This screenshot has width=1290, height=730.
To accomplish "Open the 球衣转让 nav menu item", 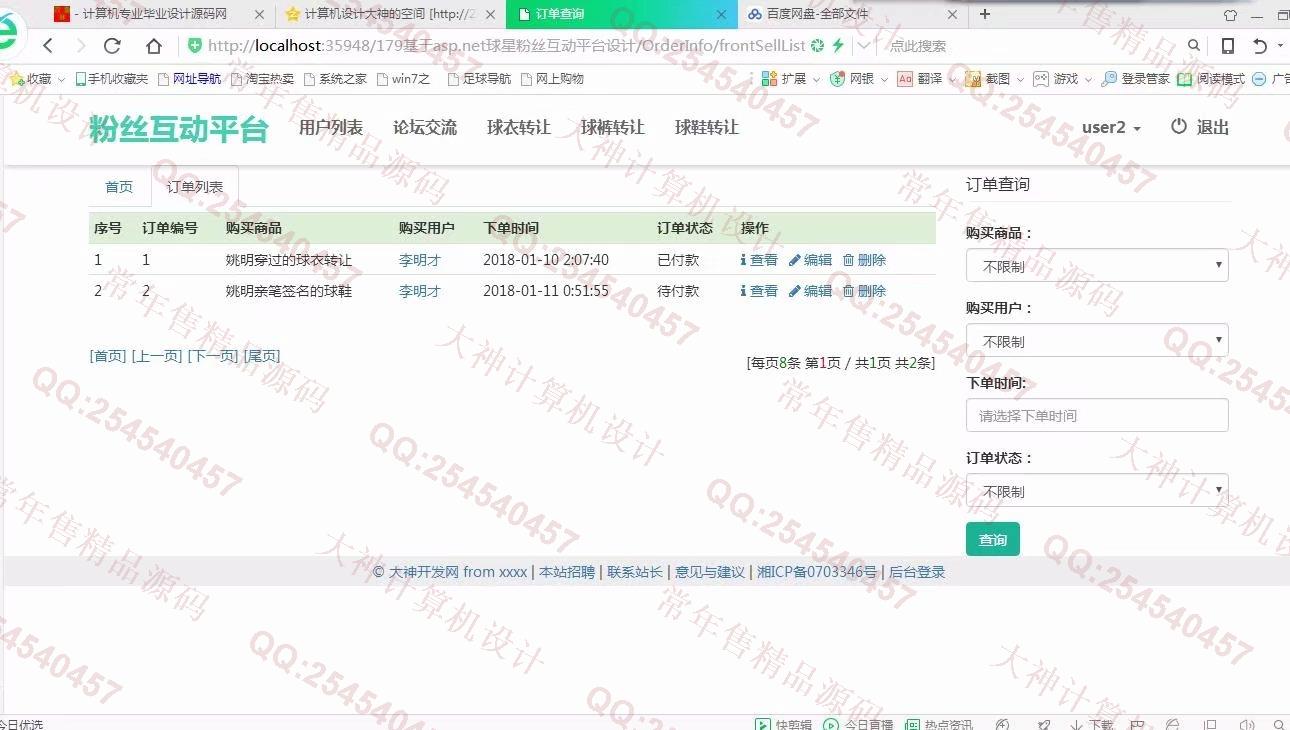I will pos(519,127).
